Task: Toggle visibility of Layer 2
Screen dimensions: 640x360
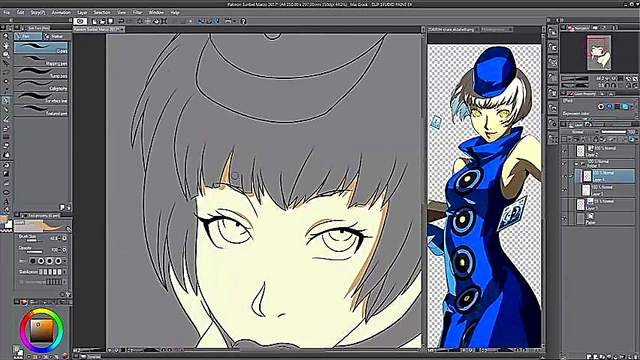Action: tap(564, 151)
